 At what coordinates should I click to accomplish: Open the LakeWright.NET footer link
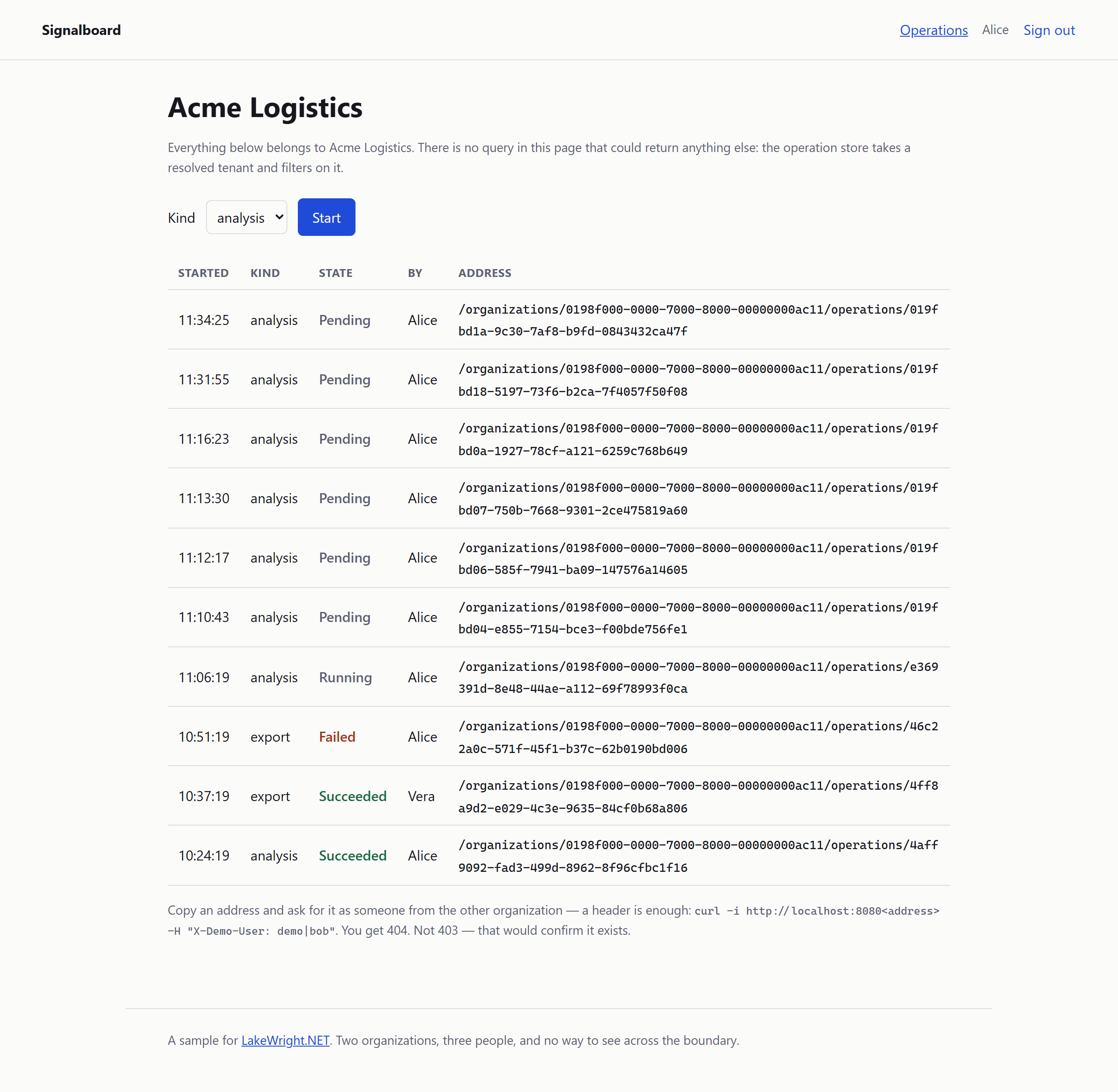[286, 1040]
